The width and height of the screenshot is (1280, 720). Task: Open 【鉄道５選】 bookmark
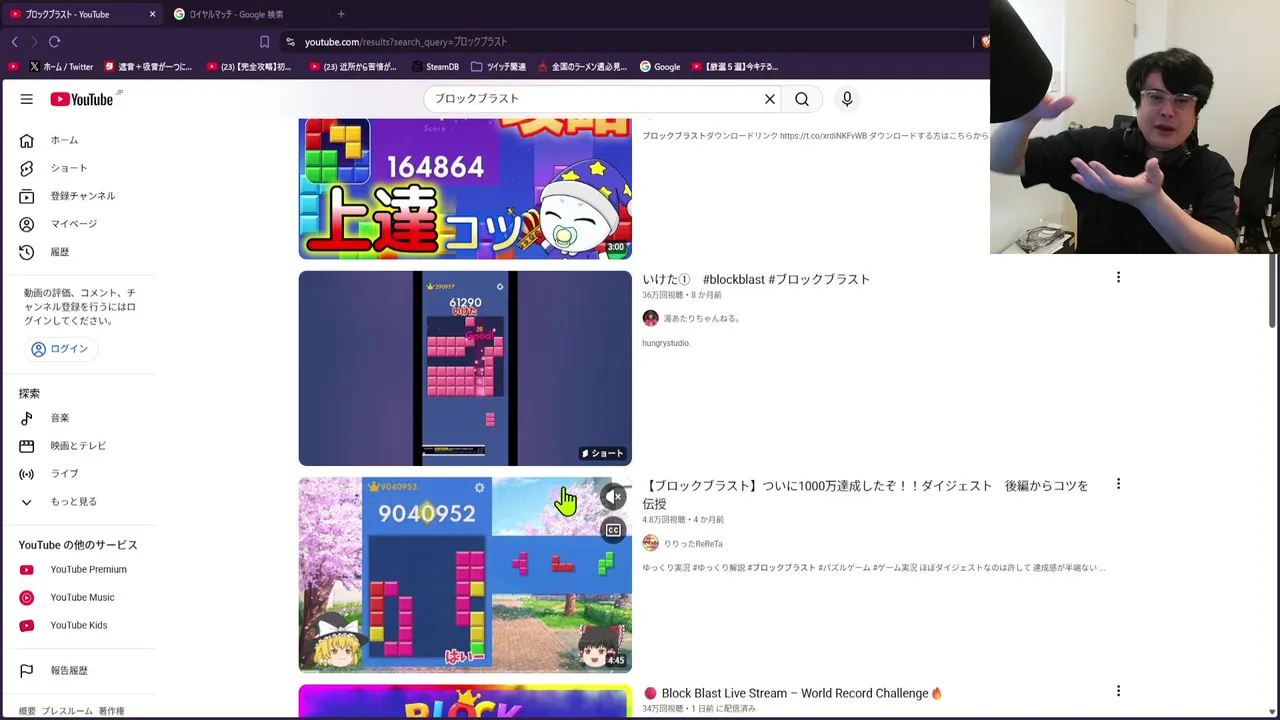pos(734,67)
